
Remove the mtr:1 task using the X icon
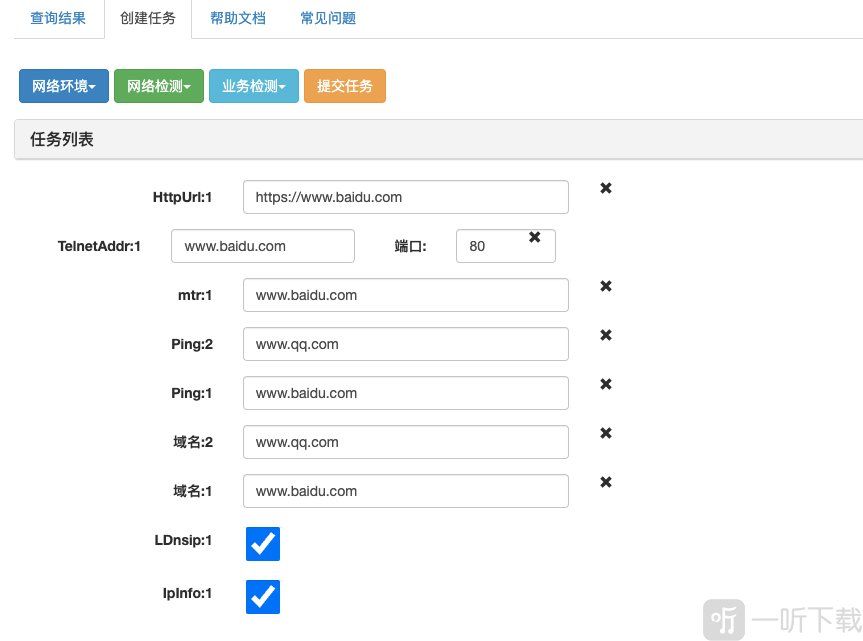(x=605, y=286)
